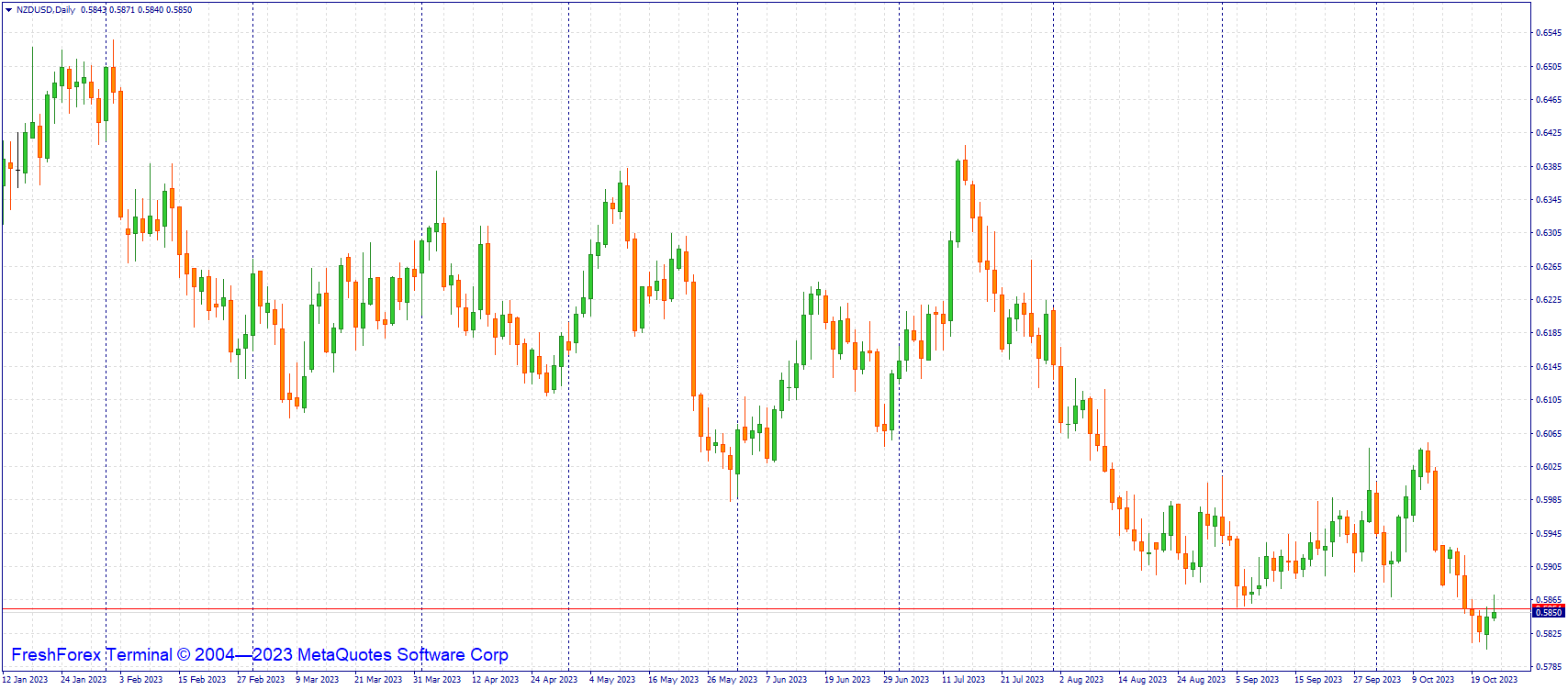Click the 15 Sep 2023 date label

(1318, 680)
